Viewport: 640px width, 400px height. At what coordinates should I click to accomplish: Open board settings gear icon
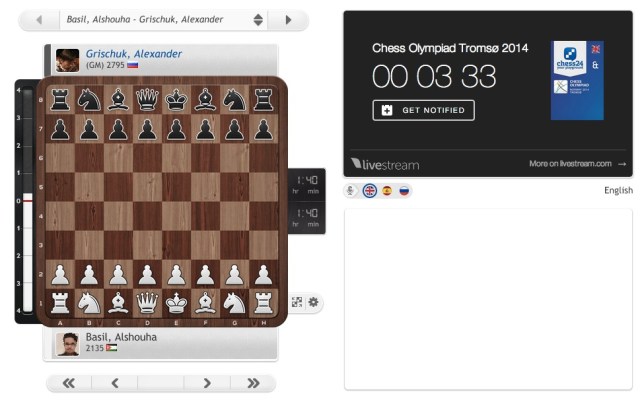(313, 302)
